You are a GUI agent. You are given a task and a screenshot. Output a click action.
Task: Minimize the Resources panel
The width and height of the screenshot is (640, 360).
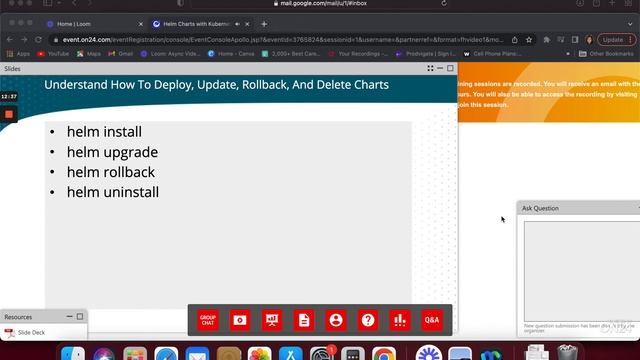[69, 316]
